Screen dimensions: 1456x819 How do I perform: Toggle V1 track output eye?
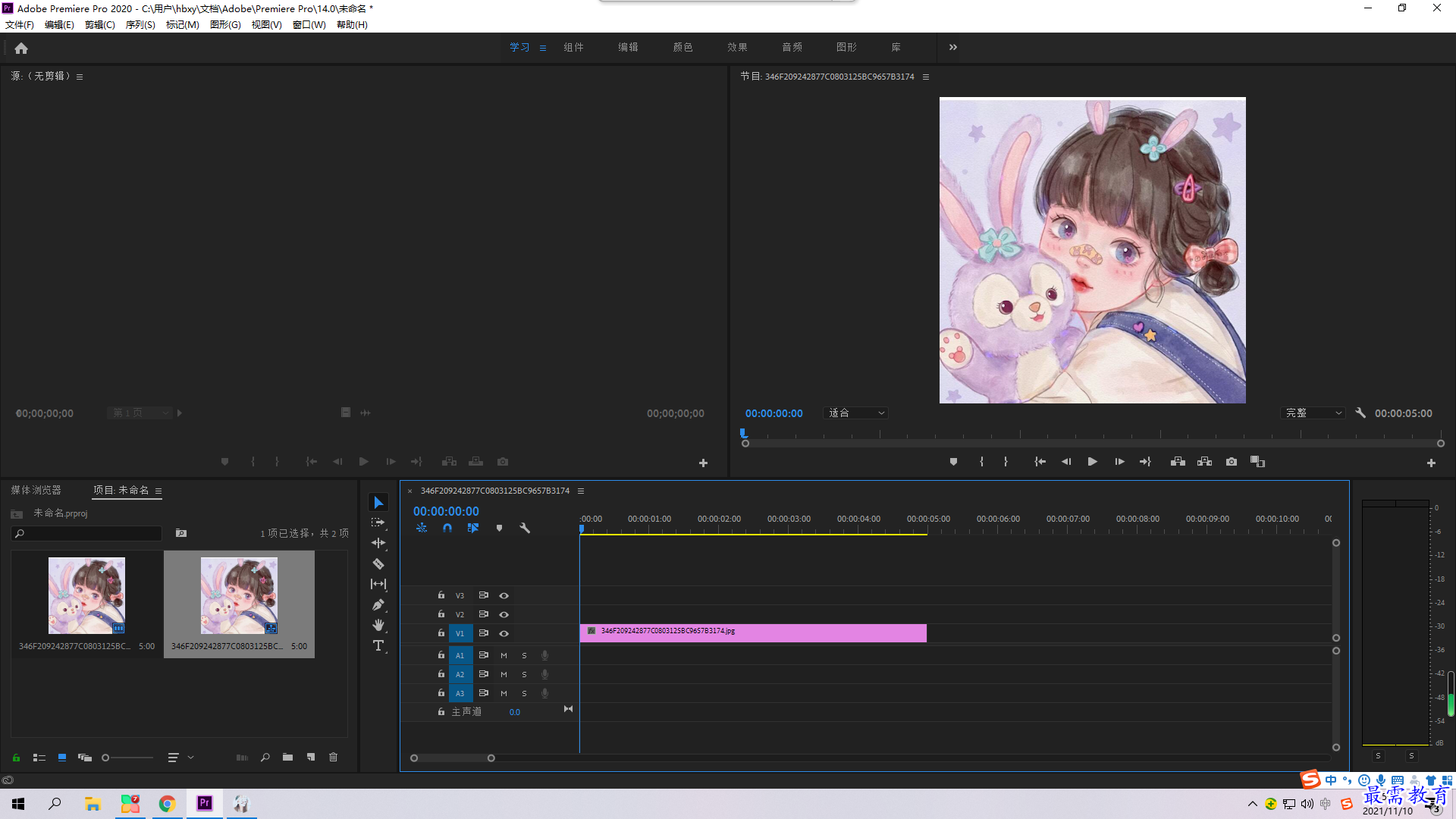[x=504, y=633]
